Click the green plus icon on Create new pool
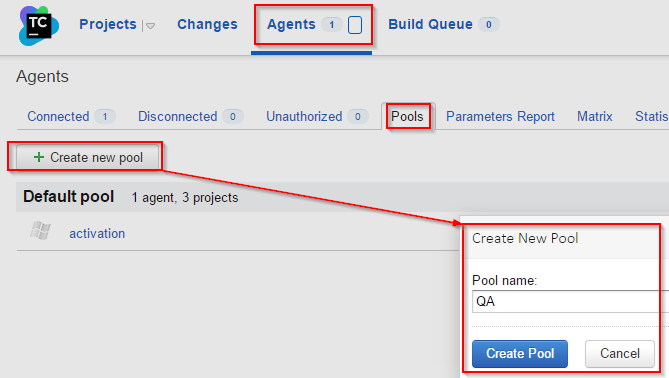The image size is (669, 378). pos(39,157)
